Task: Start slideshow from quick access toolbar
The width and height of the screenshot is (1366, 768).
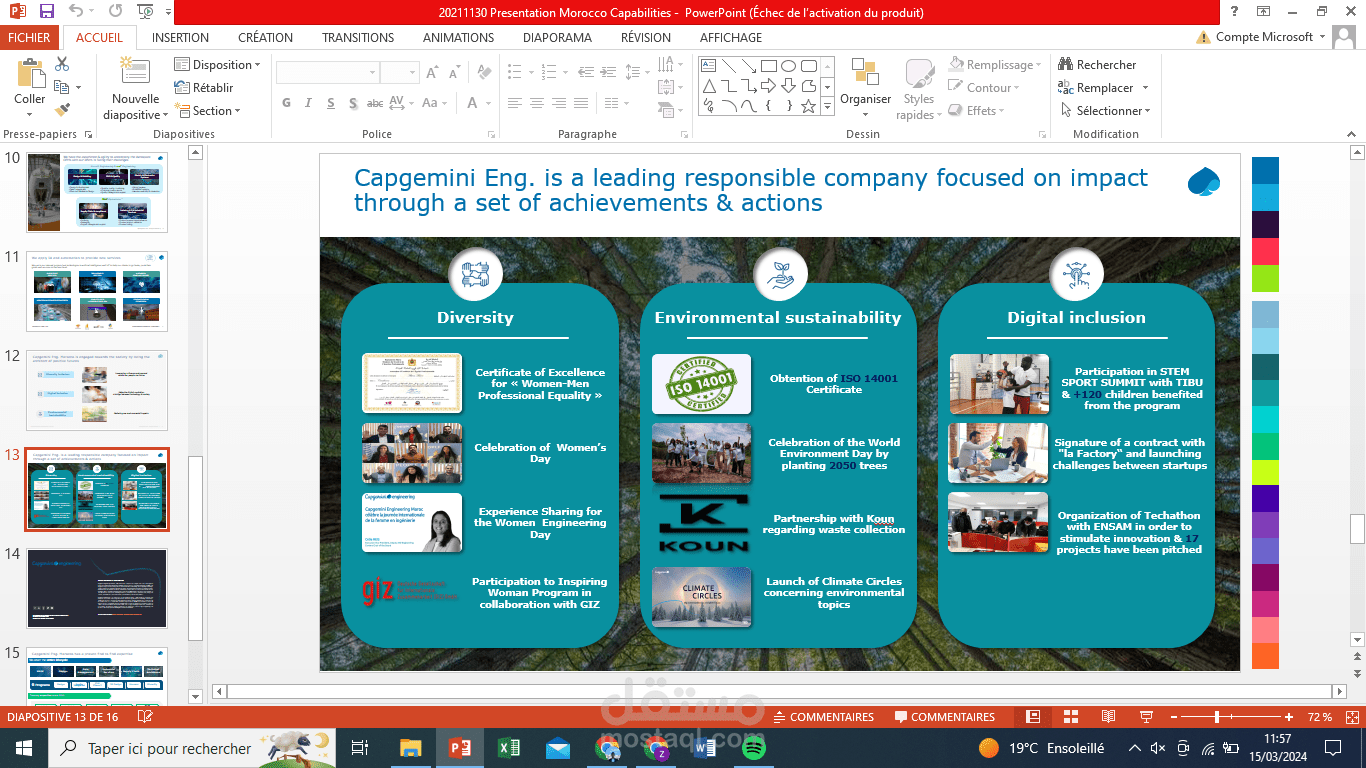Action: [145, 12]
